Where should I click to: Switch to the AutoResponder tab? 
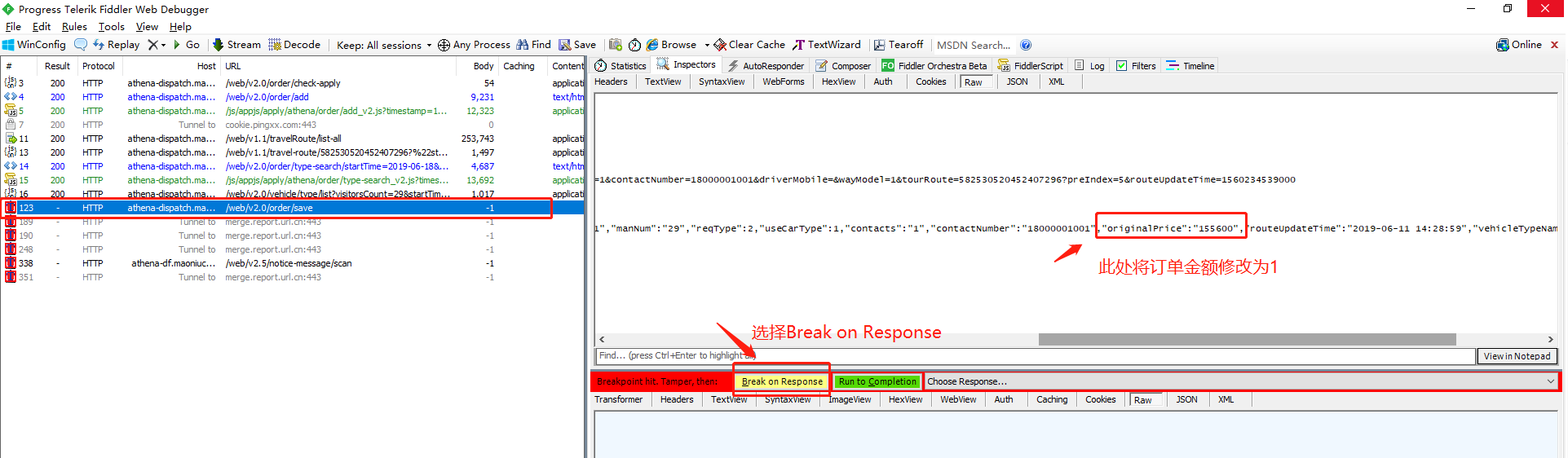coord(765,66)
